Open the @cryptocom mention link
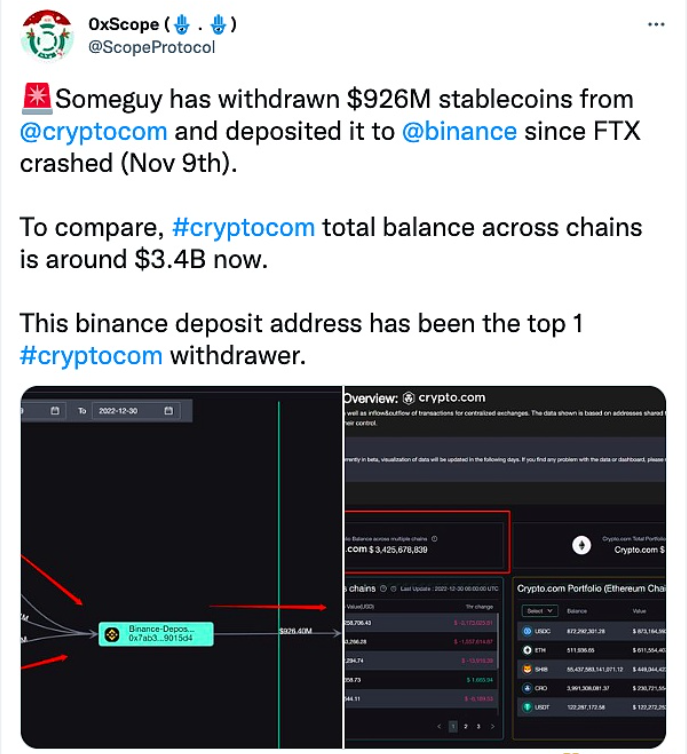Screen dimensions: 687x754 [94, 131]
